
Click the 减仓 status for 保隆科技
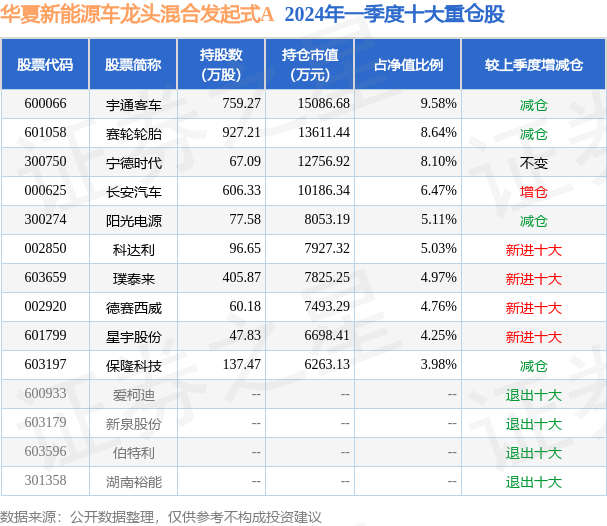coord(533,366)
